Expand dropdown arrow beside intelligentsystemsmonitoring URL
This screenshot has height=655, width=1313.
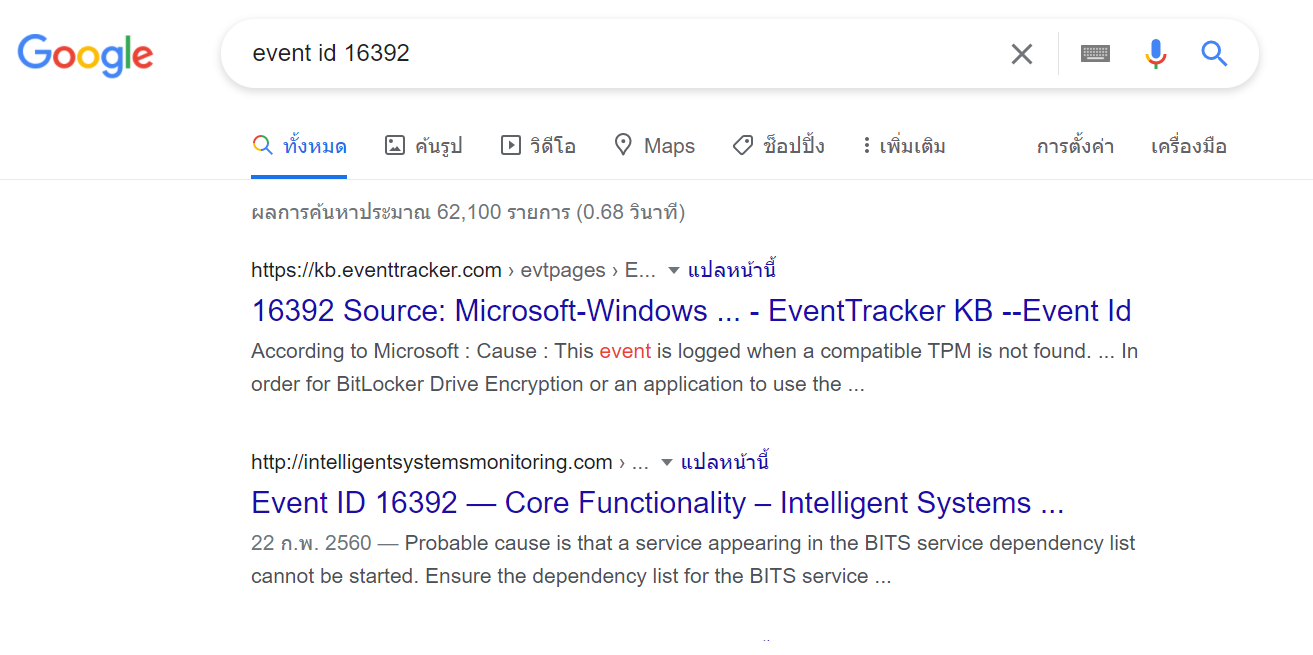[x=667, y=462]
